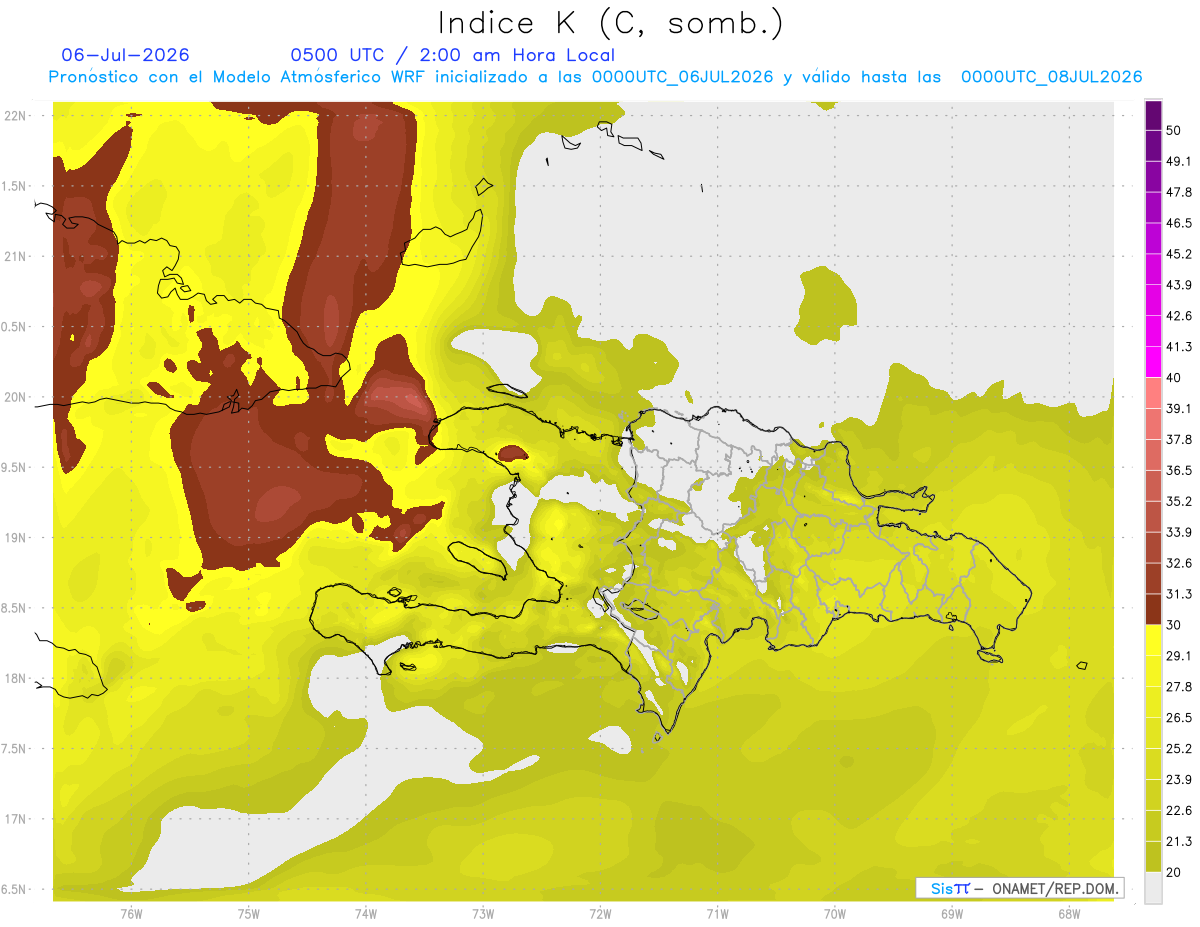The width and height of the screenshot is (1200, 927).
Task: Click the legend value "42.6"
Action: tap(1179, 316)
